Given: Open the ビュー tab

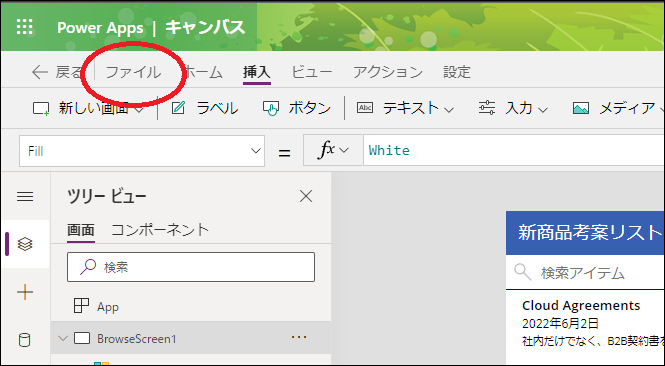Looking at the screenshot, I should point(312,72).
